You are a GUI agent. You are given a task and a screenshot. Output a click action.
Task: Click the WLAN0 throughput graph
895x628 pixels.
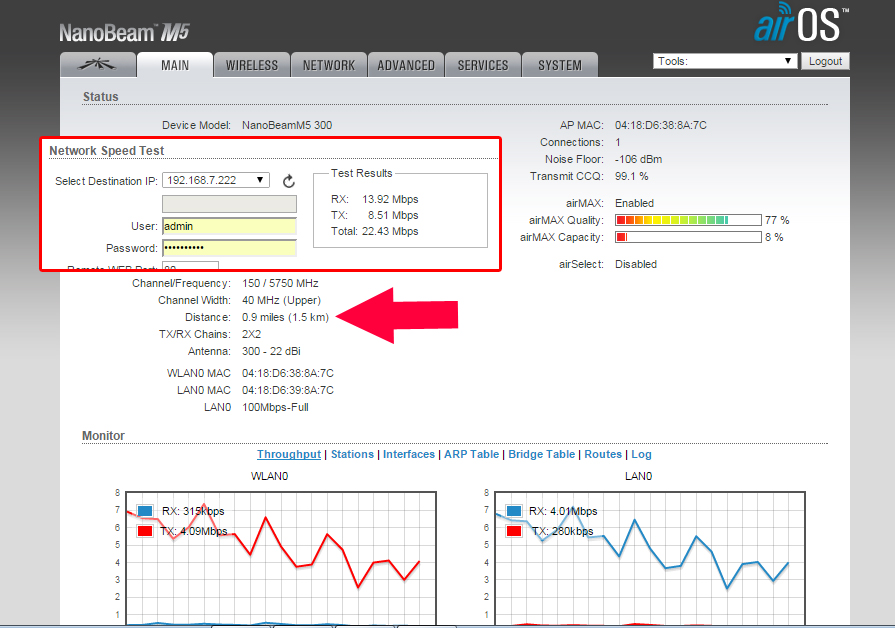tap(281, 558)
